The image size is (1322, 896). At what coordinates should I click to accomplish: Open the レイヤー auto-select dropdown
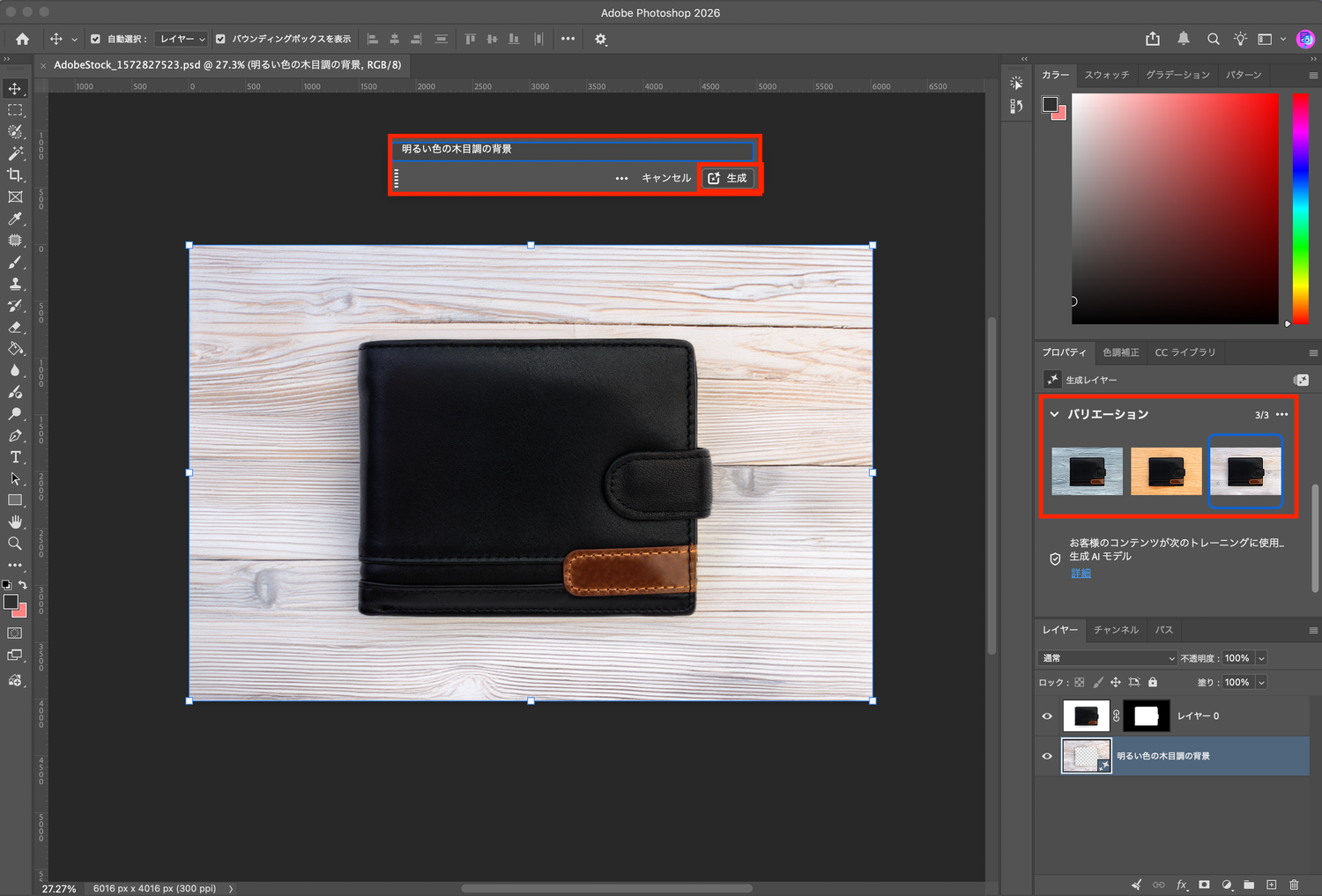tap(181, 39)
